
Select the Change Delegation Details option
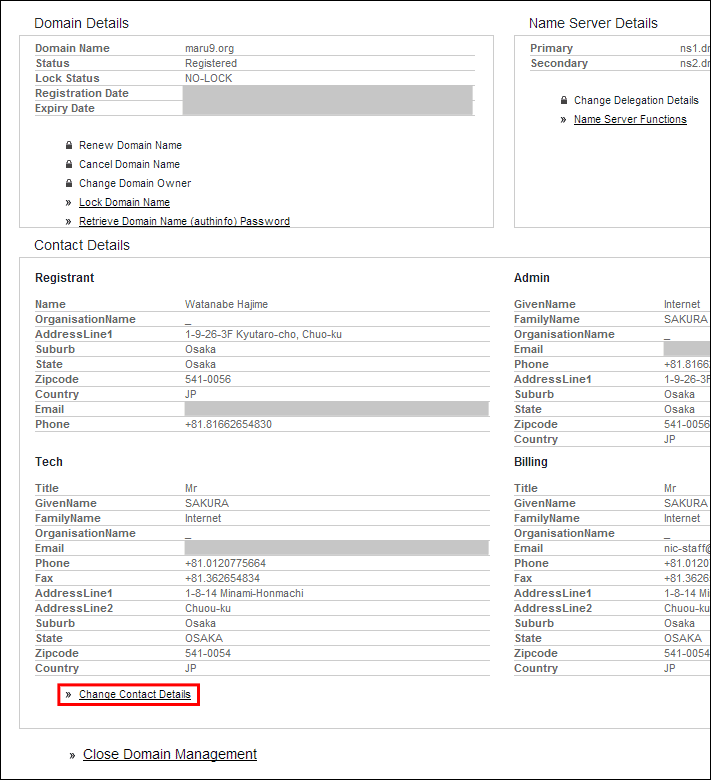636,101
